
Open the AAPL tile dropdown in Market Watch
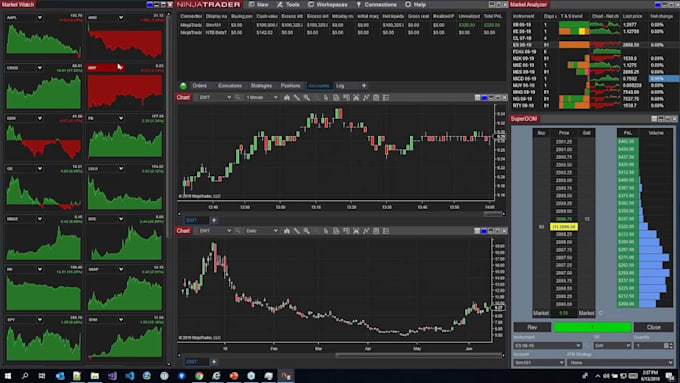pos(39,18)
